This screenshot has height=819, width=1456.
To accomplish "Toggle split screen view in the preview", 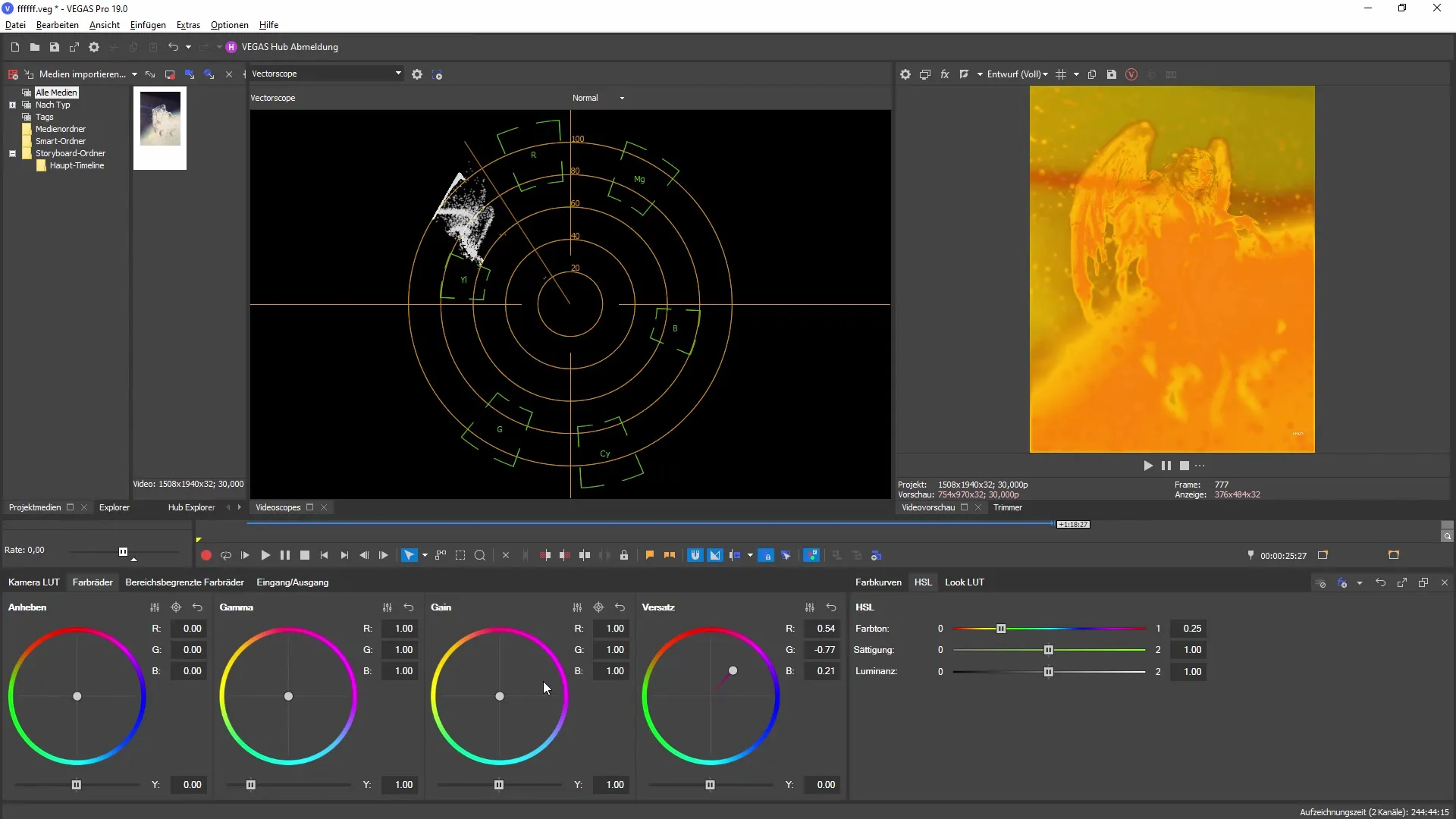I will (965, 74).
